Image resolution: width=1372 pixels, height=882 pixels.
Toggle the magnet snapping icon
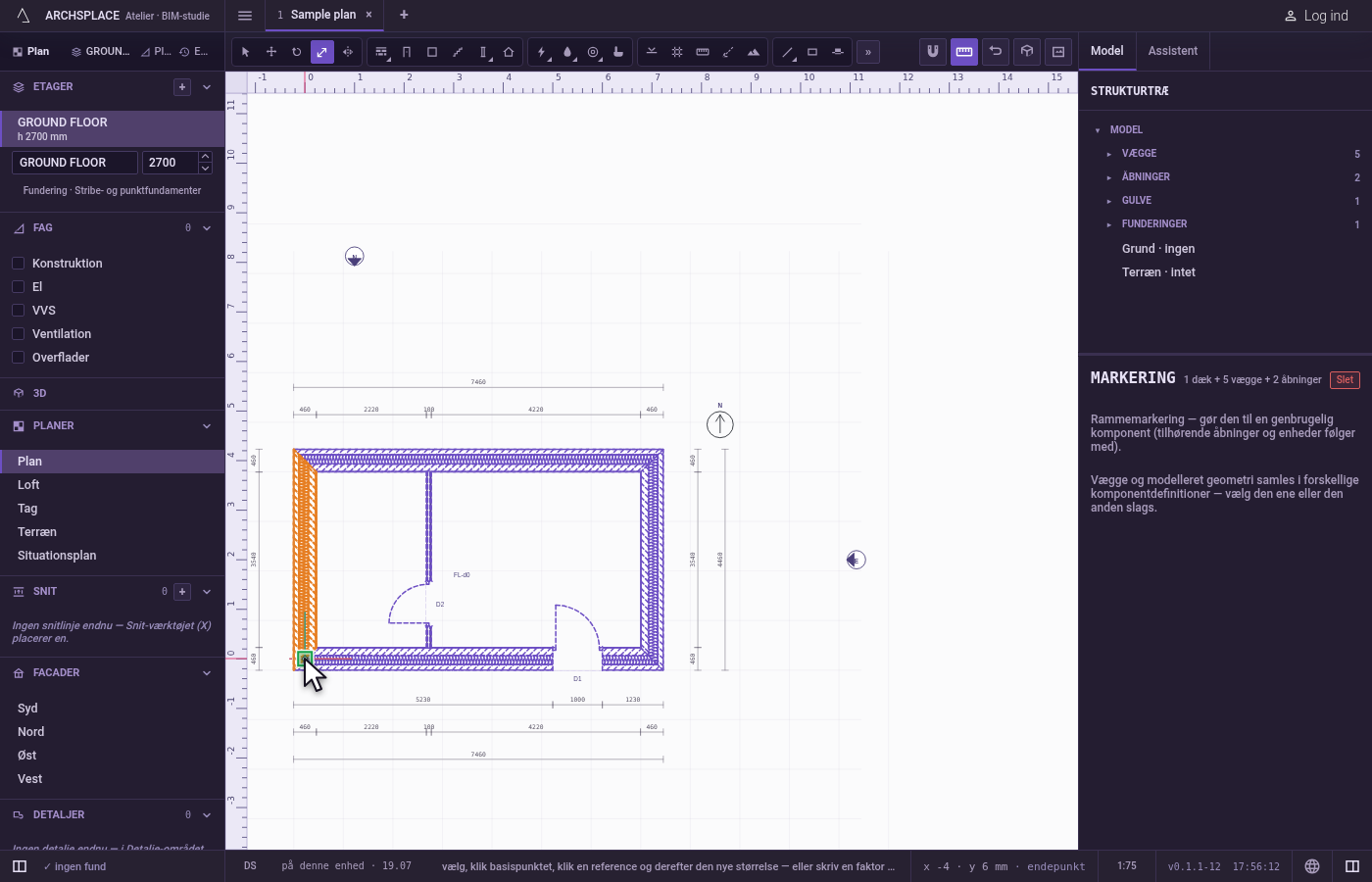pyautogui.click(x=933, y=51)
